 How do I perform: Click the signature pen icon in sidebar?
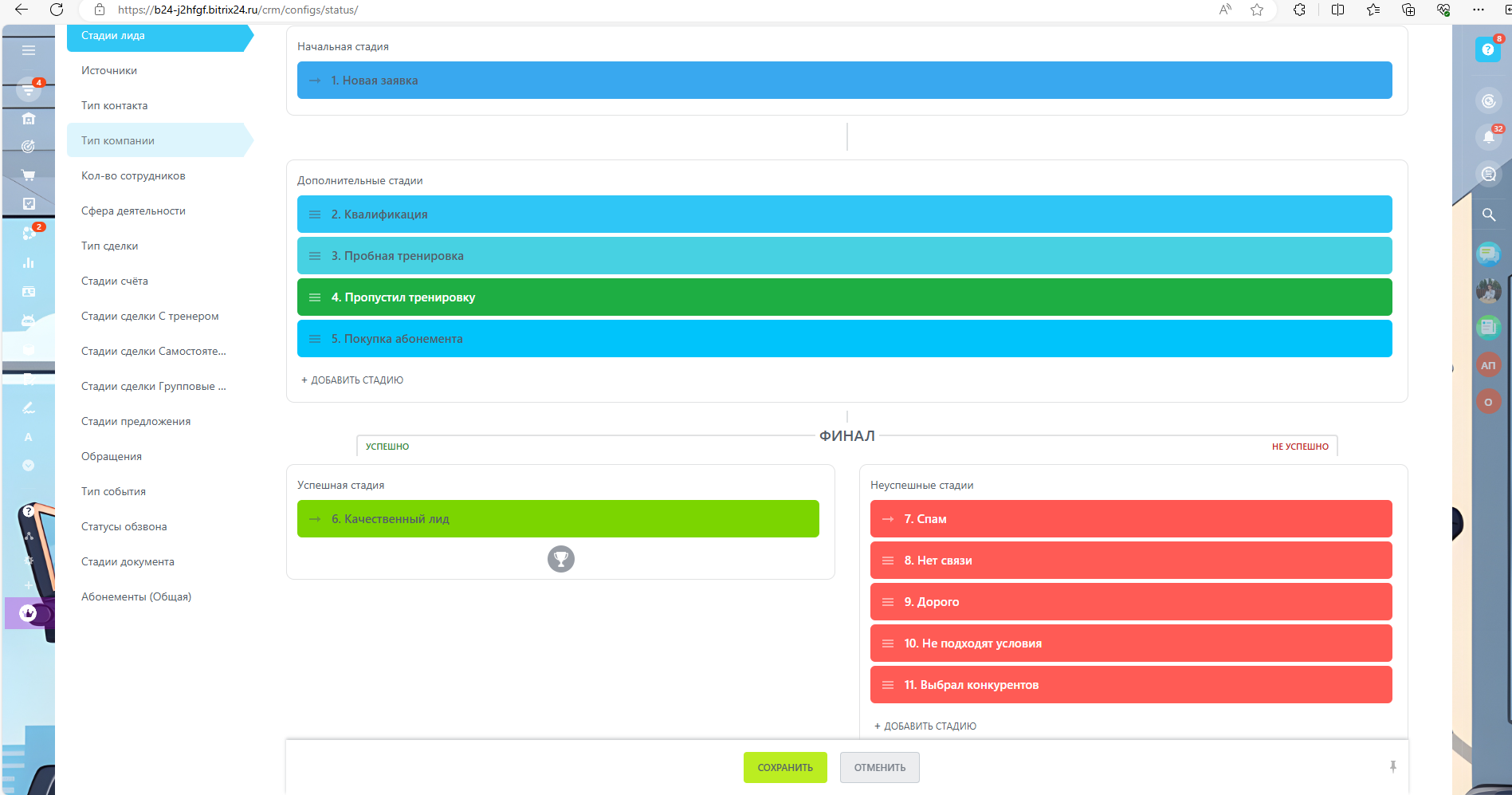click(29, 407)
